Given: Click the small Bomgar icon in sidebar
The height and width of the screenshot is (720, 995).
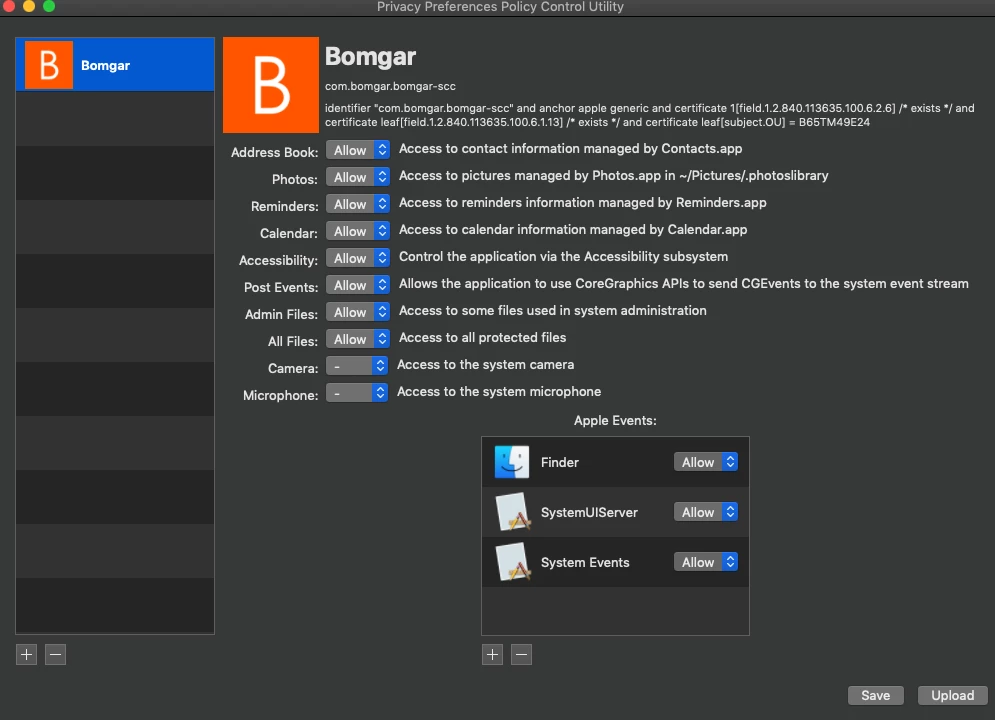Looking at the screenshot, I should pyautogui.click(x=49, y=65).
